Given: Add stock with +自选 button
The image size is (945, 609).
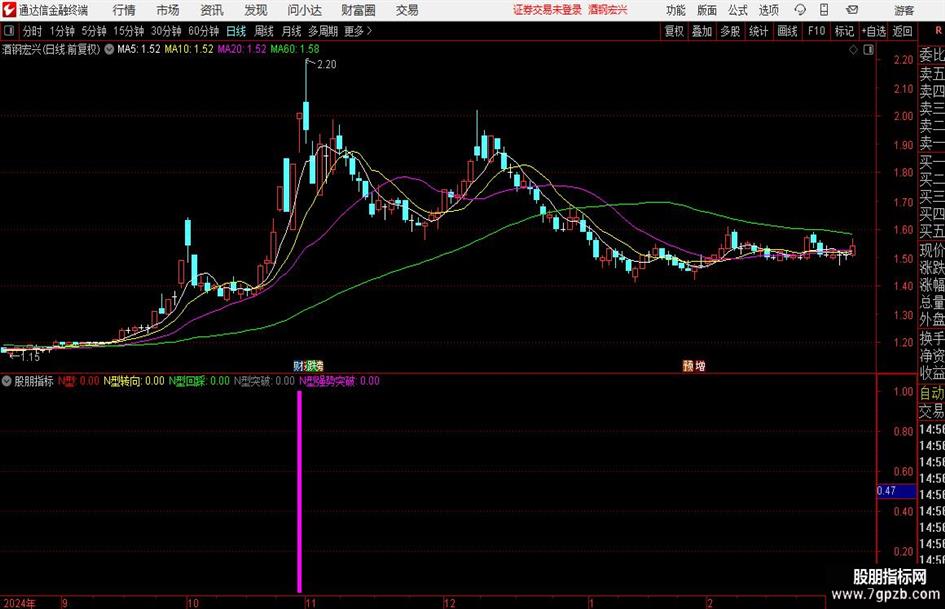Looking at the screenshot, I should click(874, 31).
